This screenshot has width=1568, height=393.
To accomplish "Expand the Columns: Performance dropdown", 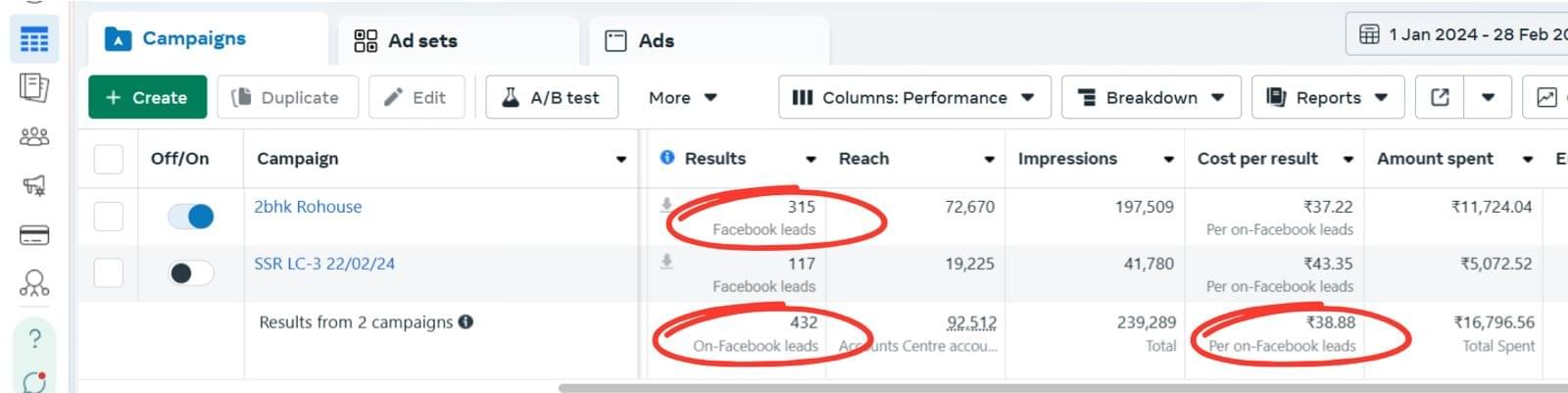I will tap(913, 97).
